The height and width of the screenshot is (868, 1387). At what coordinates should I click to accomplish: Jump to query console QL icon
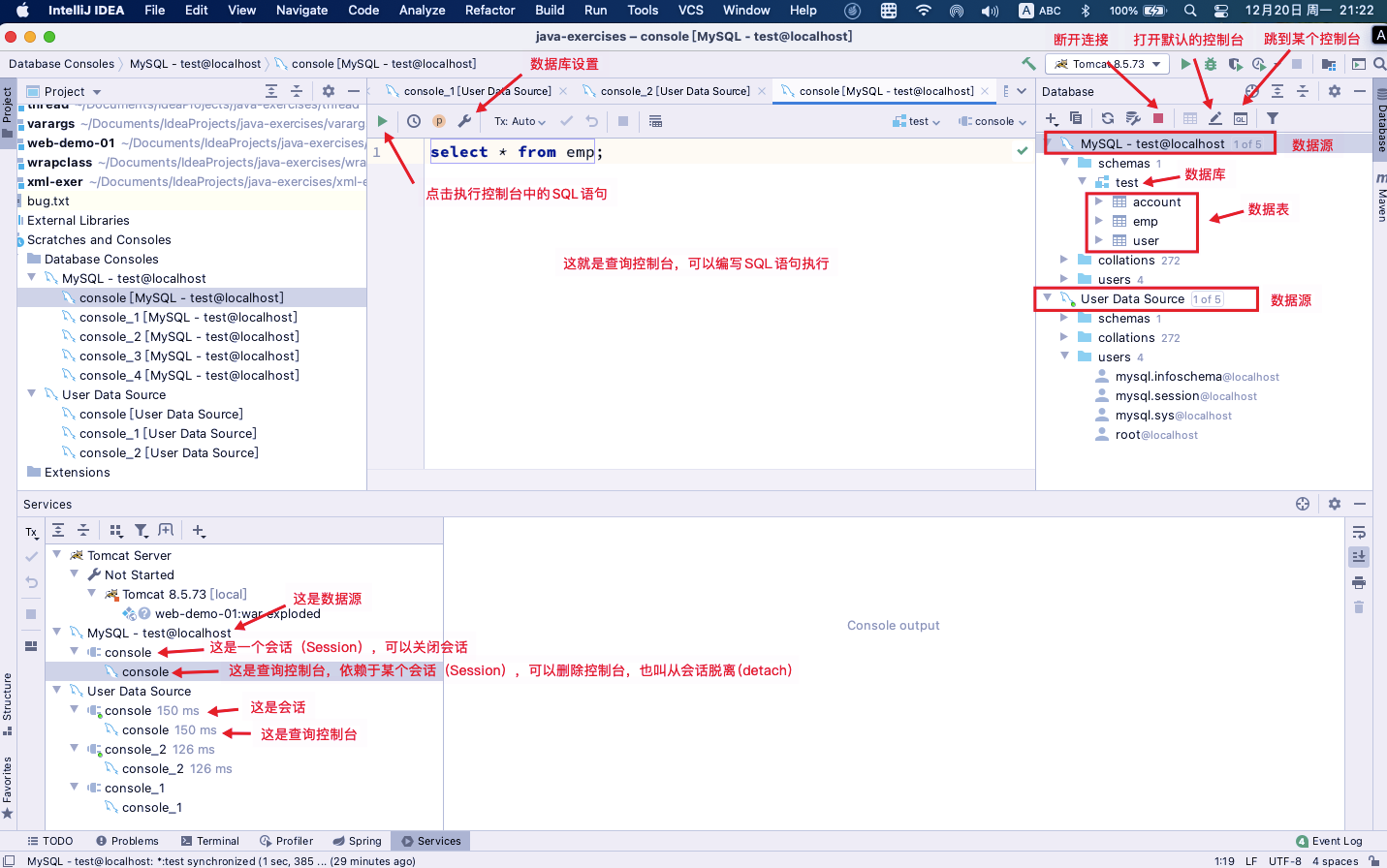click(x=1241, y=118)
